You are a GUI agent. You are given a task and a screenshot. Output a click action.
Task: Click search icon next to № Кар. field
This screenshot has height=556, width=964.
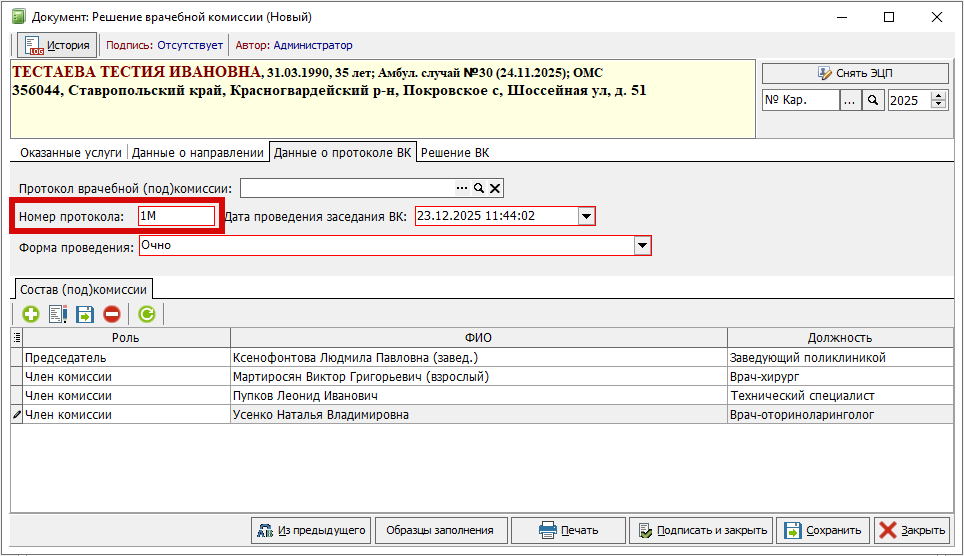click(x=873, y=100)
